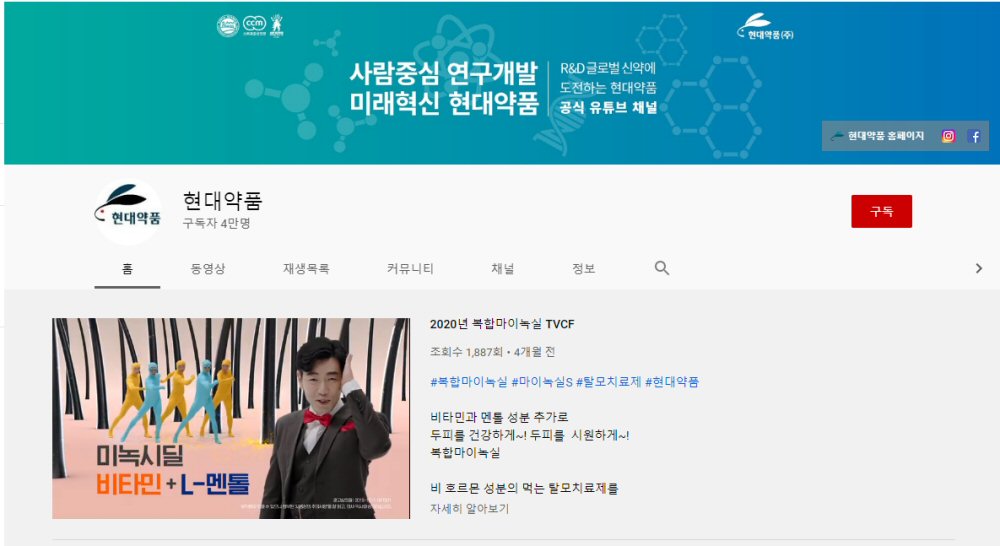1000x546 pixels.
Task: Open the 현대약품 홈페이지 banner link
Action: point(878,136)
